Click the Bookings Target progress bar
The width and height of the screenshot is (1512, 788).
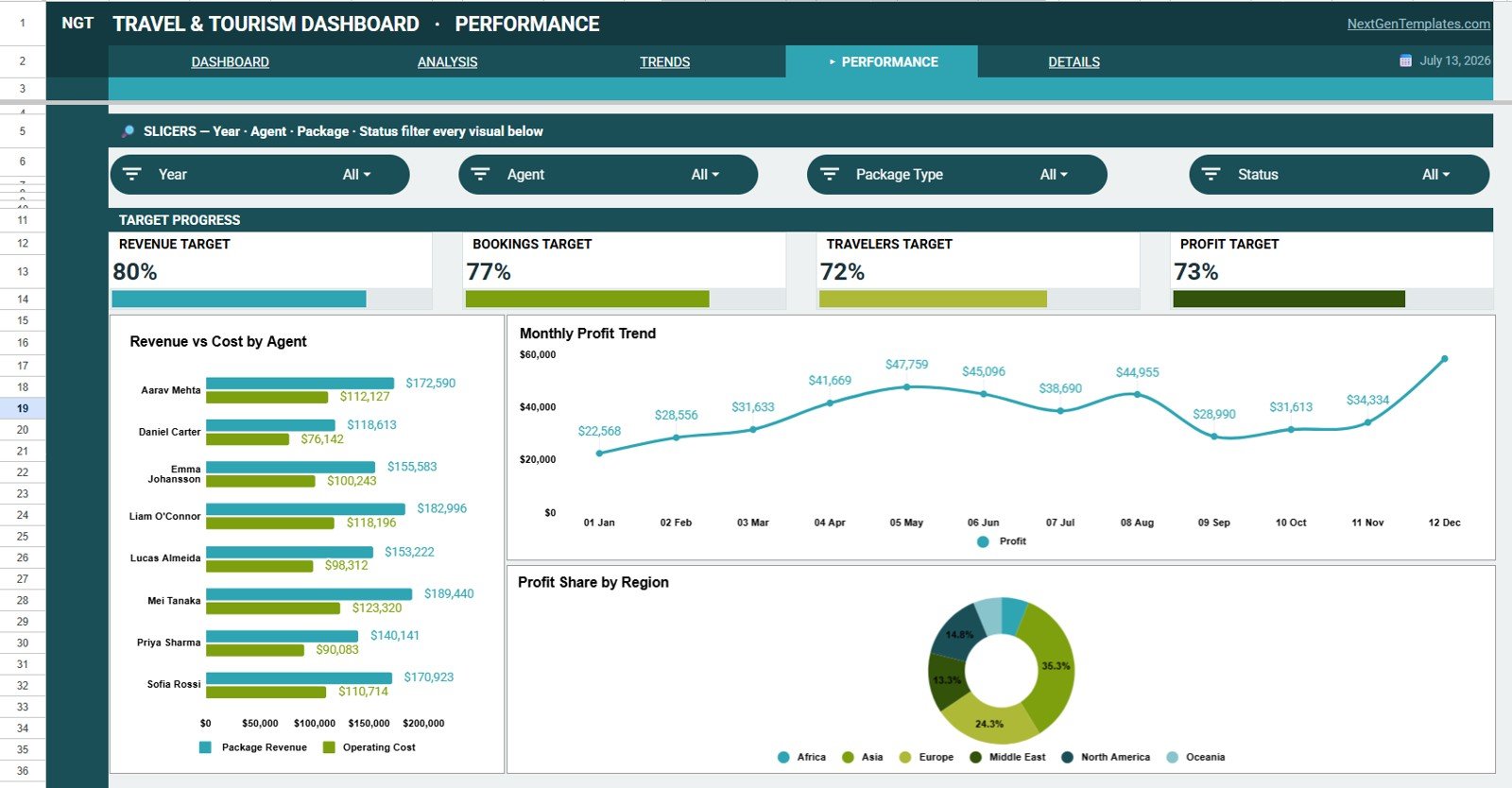point(587,299)
